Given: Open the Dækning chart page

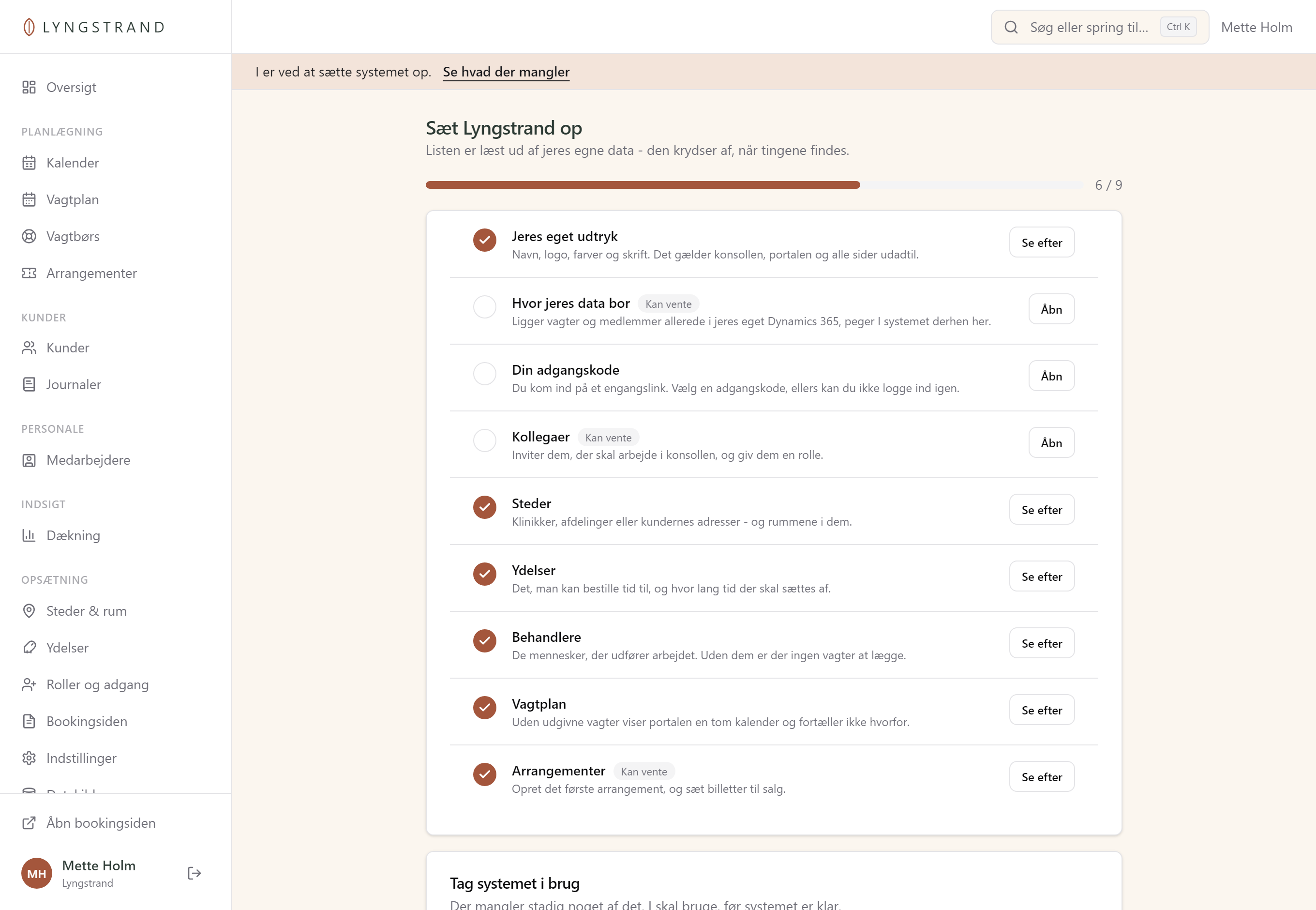Looking at the screenshot, I should click(x=116, y=535).
